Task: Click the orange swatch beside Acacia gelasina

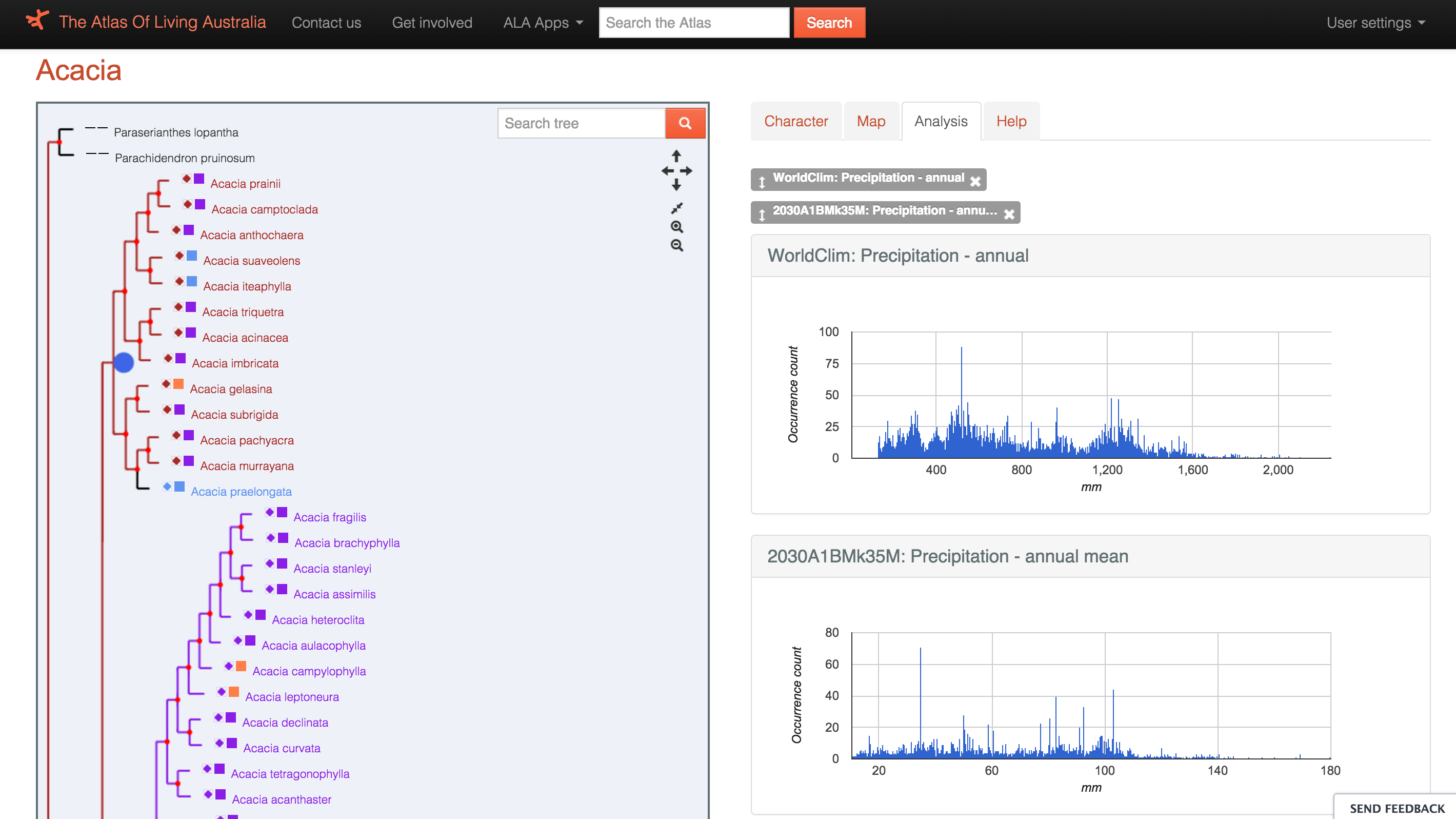Action: (178, 384)
